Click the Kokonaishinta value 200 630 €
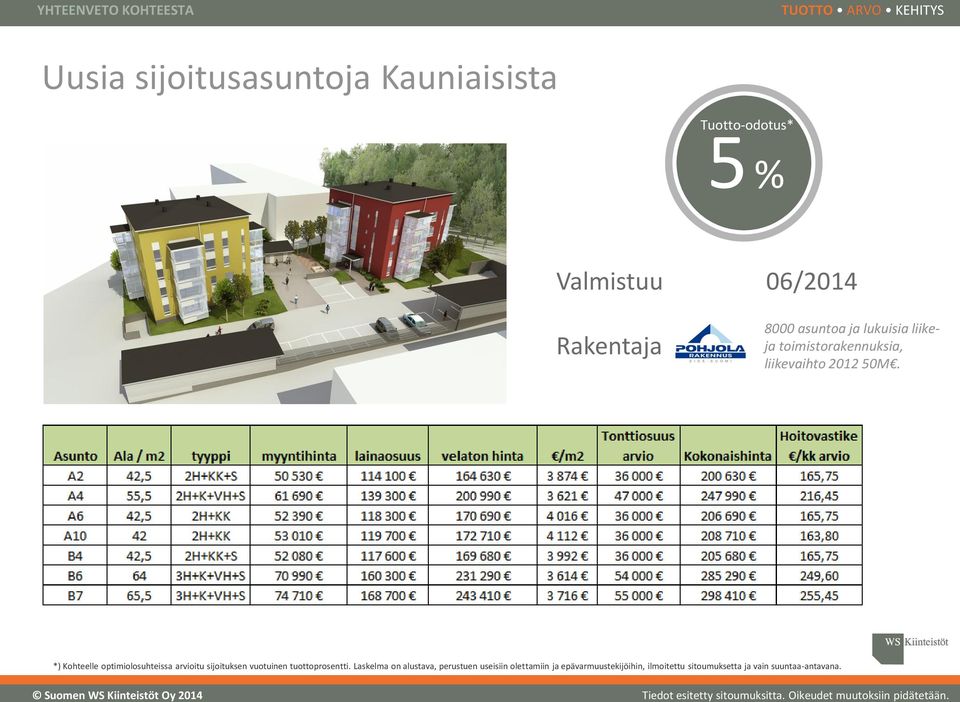 tap(728, 476)
